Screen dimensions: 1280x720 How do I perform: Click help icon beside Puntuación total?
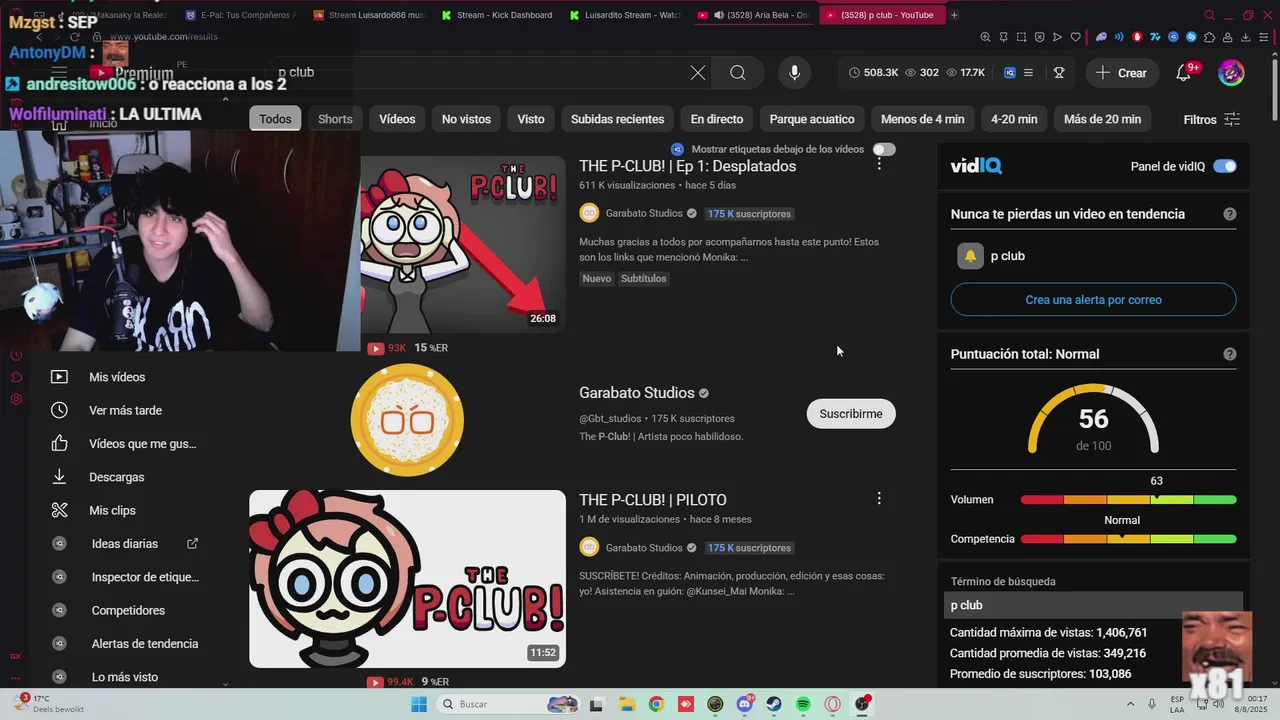1230,354
